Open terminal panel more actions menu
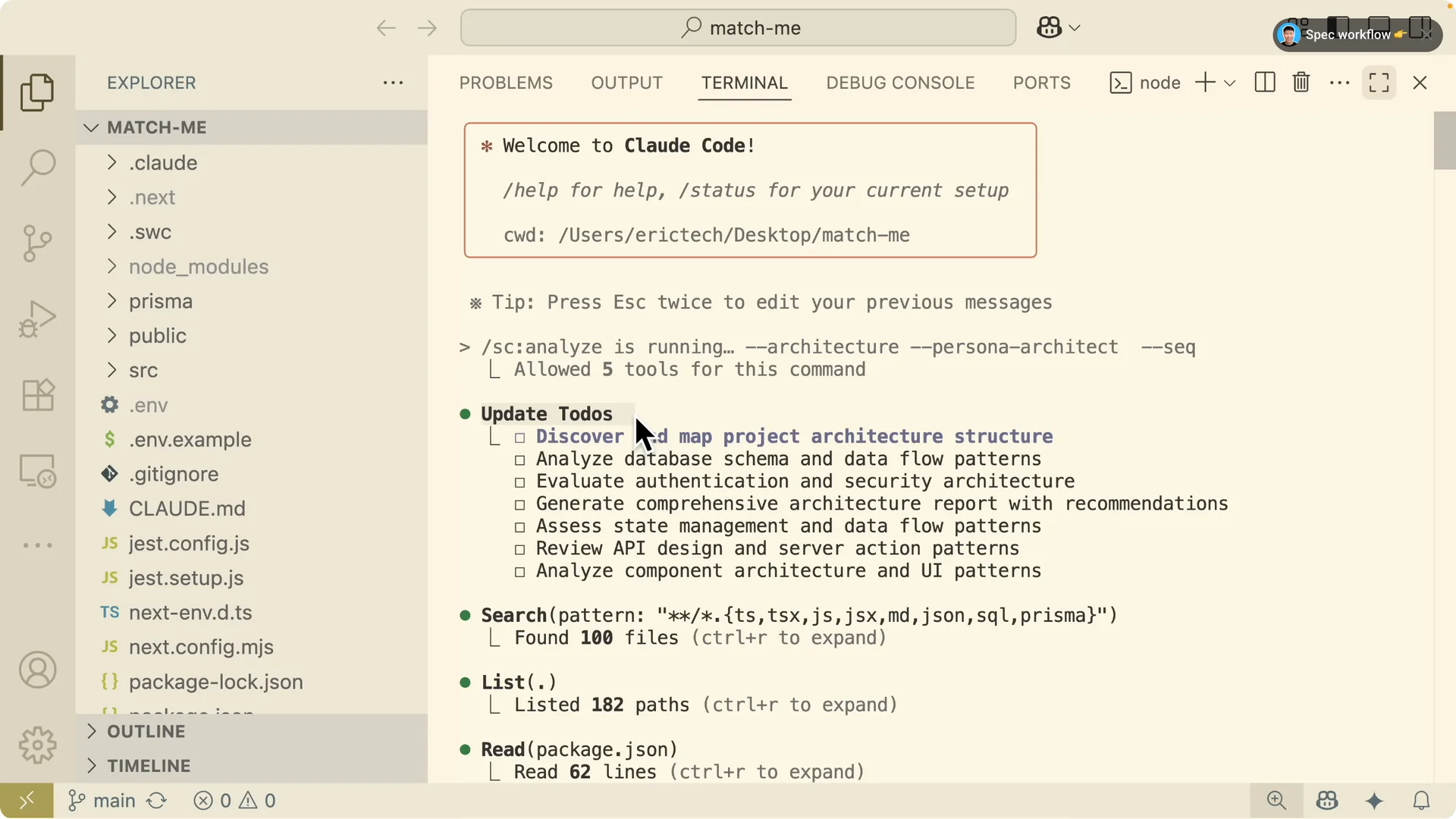Viewport: 1456px width, 819px height. (1340, 83)
